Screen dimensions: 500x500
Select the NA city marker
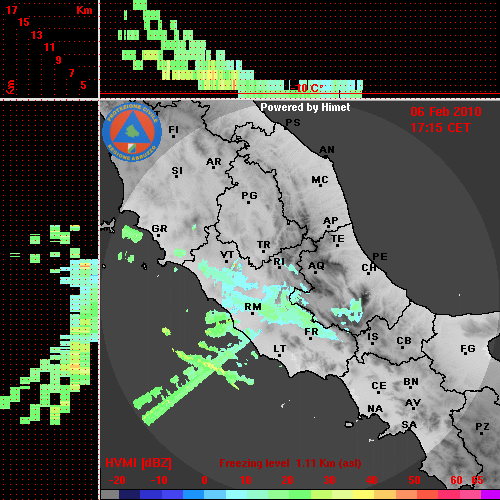(x=375, y=410)
